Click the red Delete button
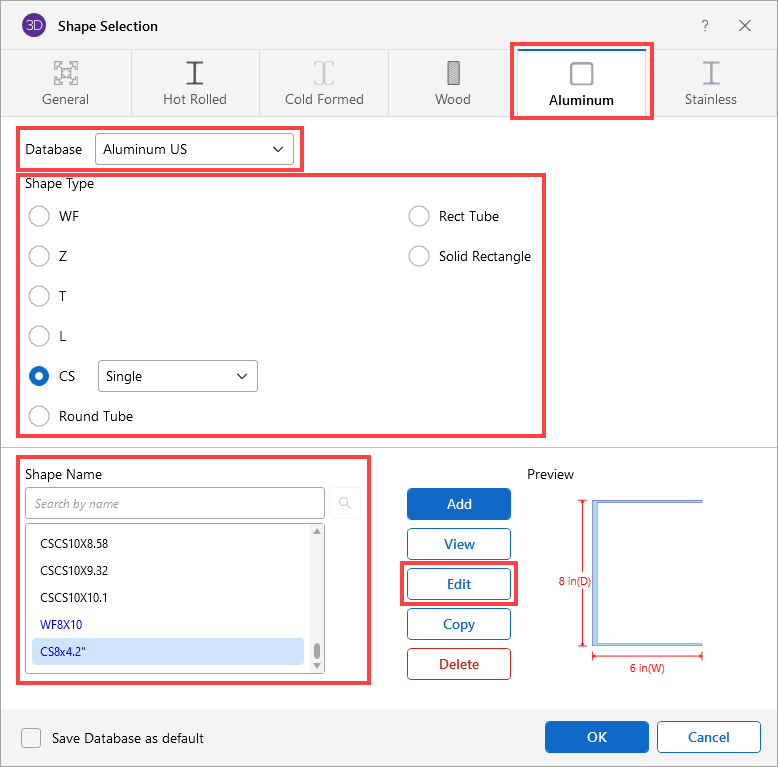The height and width of the screenshot is (767, 778). pos(458,664)
